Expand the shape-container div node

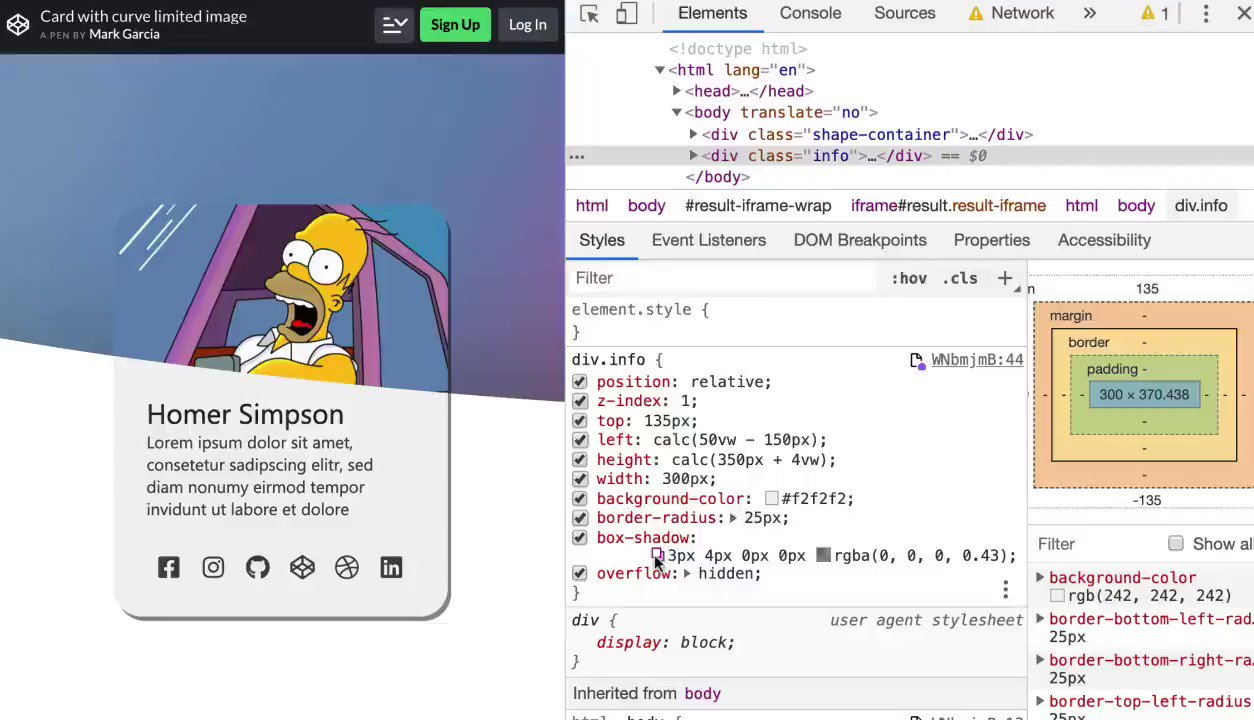694,134
